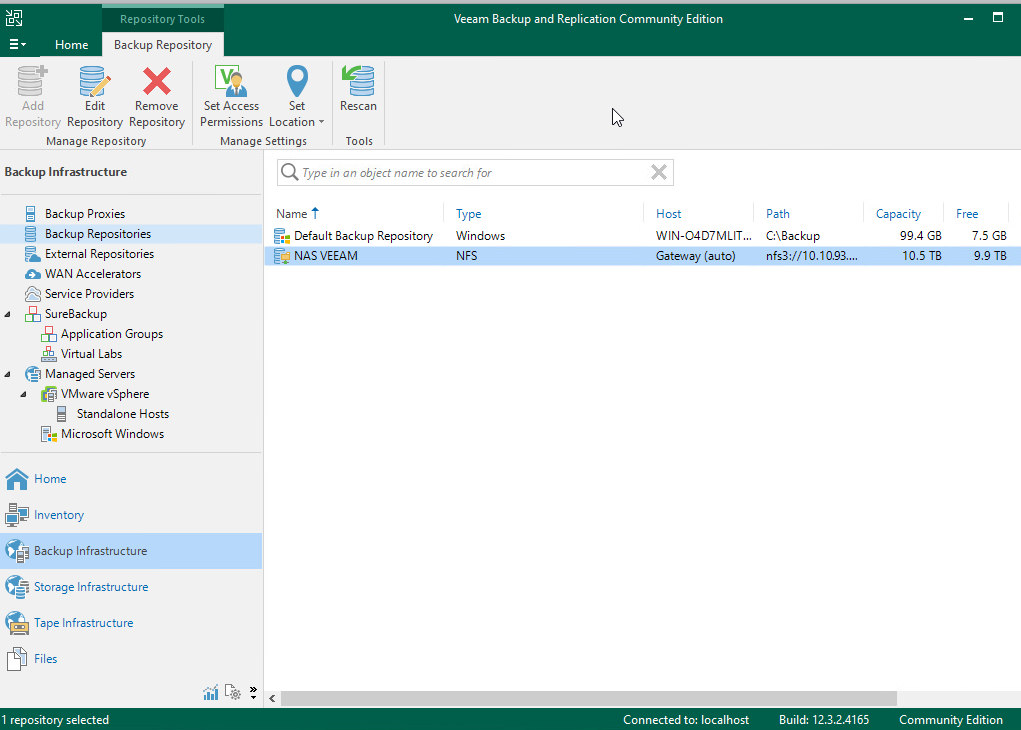Open WAN Accelerators node

[x=92, y=274]
